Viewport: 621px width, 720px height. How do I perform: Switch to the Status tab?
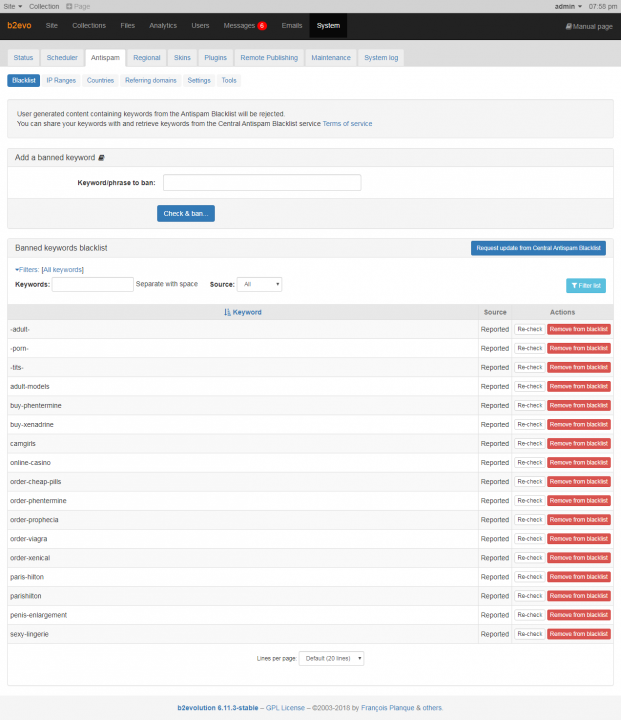click(23, 58)
